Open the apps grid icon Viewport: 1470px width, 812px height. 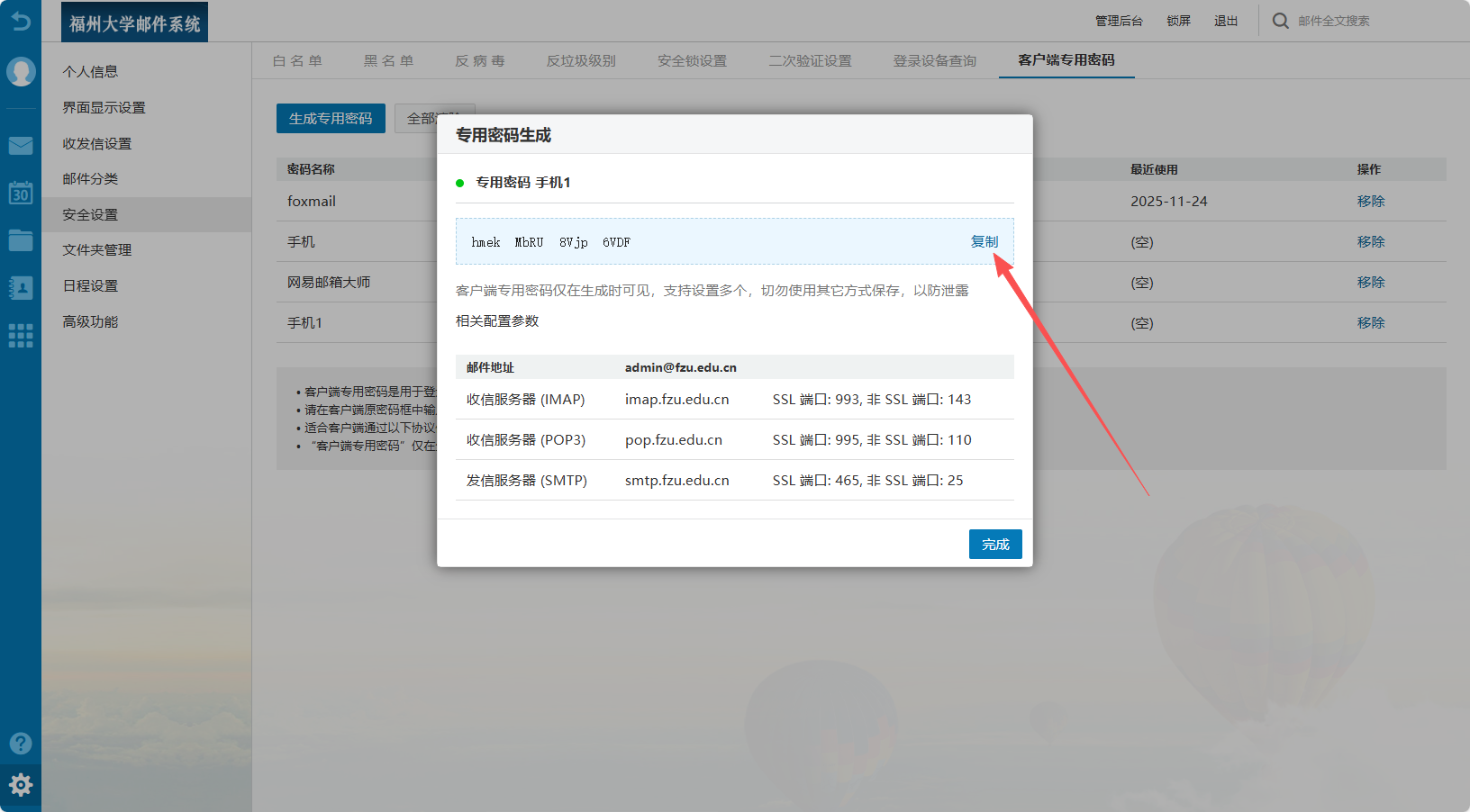click(21, 336)
